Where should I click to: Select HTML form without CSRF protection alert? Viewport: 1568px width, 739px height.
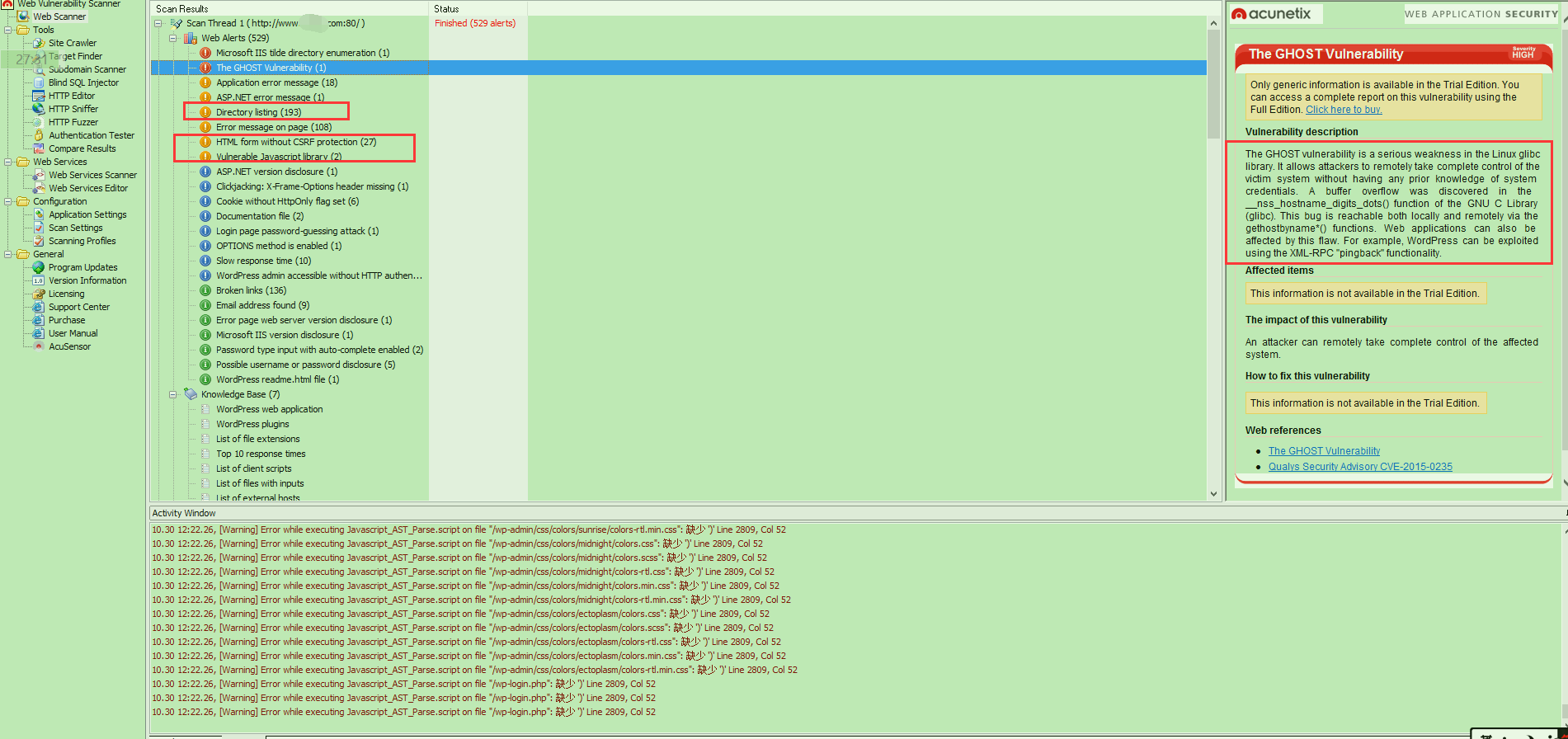pos(295,142)
